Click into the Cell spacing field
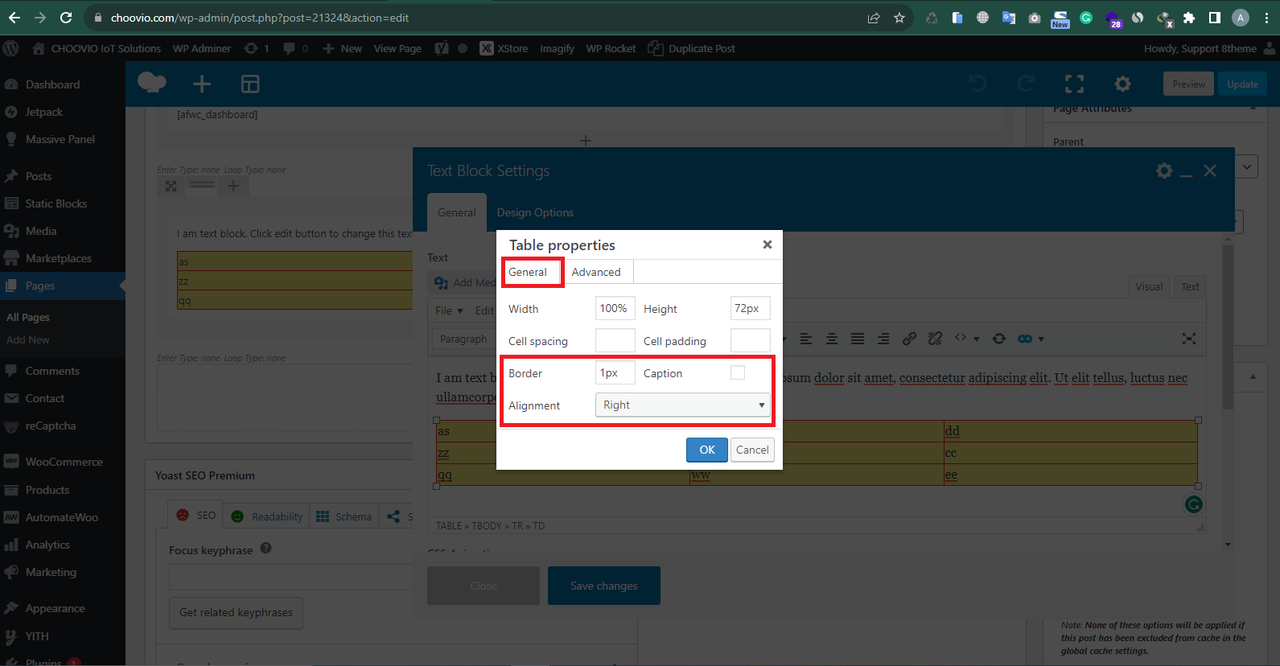Image resolution: width=1280 pixels, height=666 pixels. tap(615, 341)
